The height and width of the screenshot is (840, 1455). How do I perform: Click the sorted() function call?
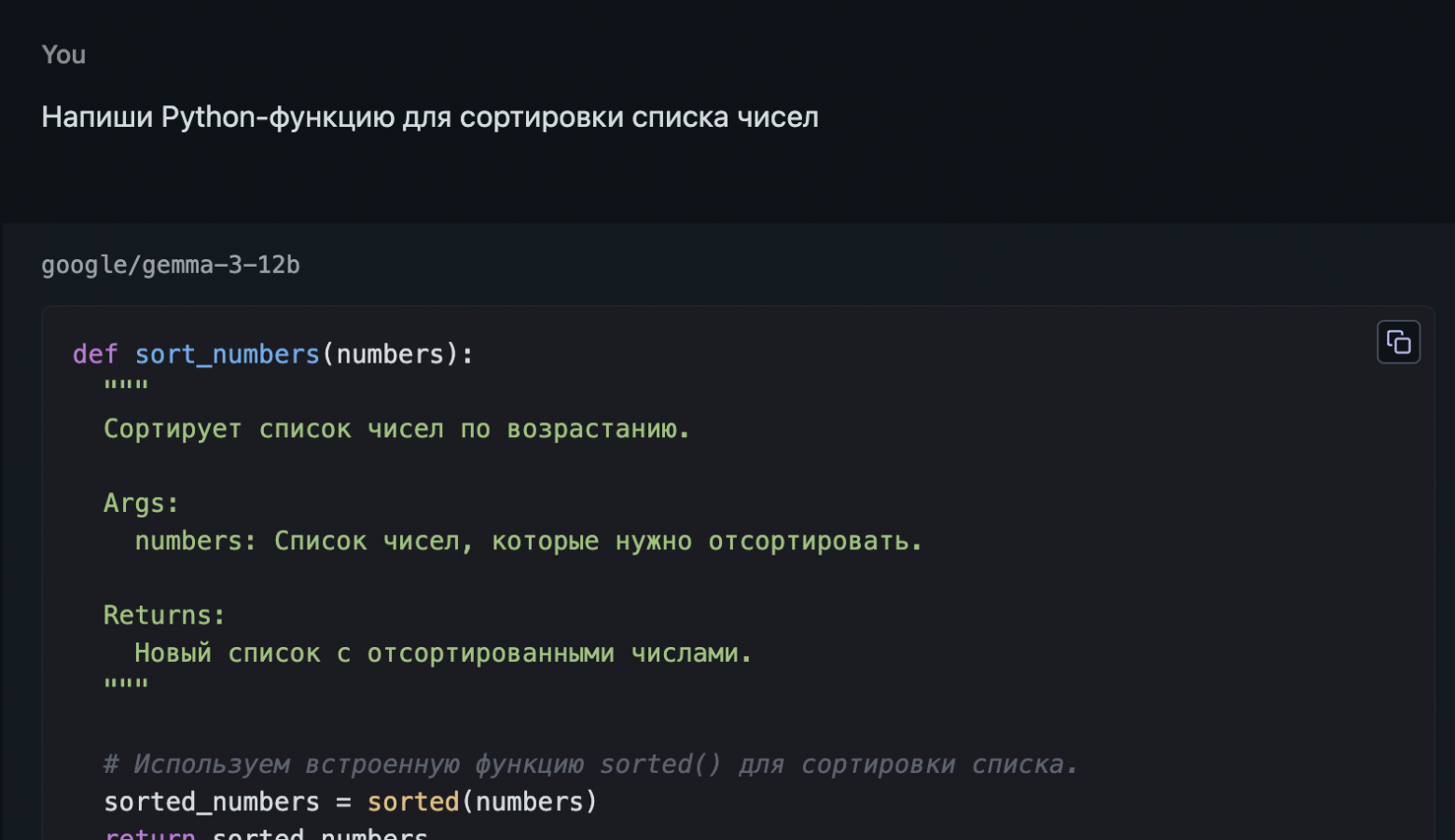(x=412, y=801)
